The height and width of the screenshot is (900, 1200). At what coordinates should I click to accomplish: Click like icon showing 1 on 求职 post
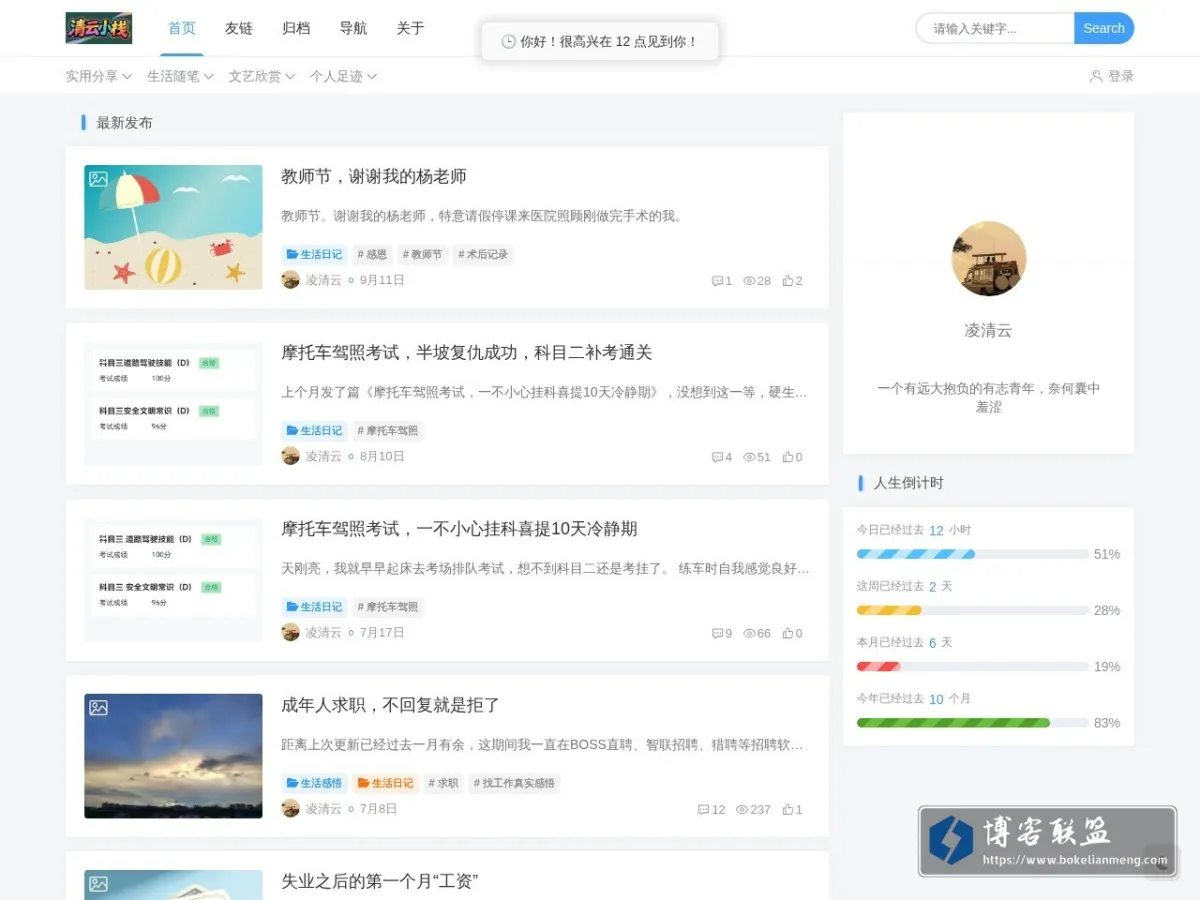coord(788,809)
